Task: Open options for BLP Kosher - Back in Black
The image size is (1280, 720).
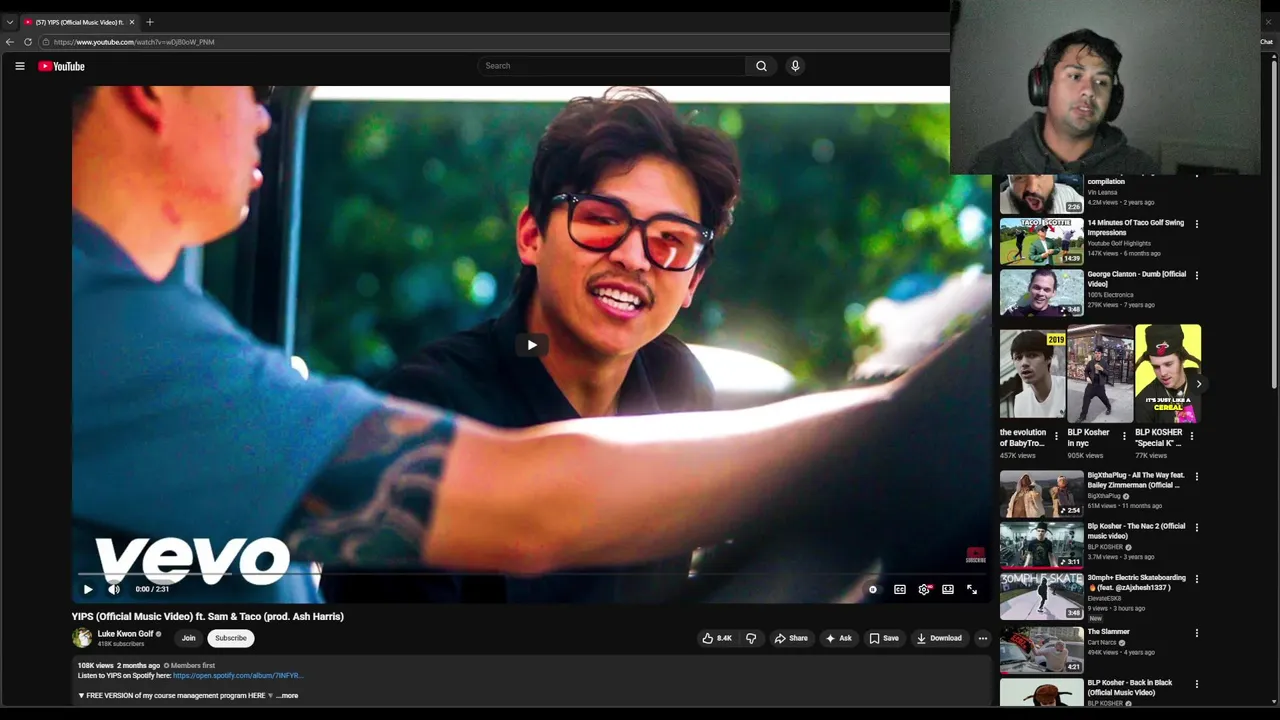Action: tap(1196, 684)
